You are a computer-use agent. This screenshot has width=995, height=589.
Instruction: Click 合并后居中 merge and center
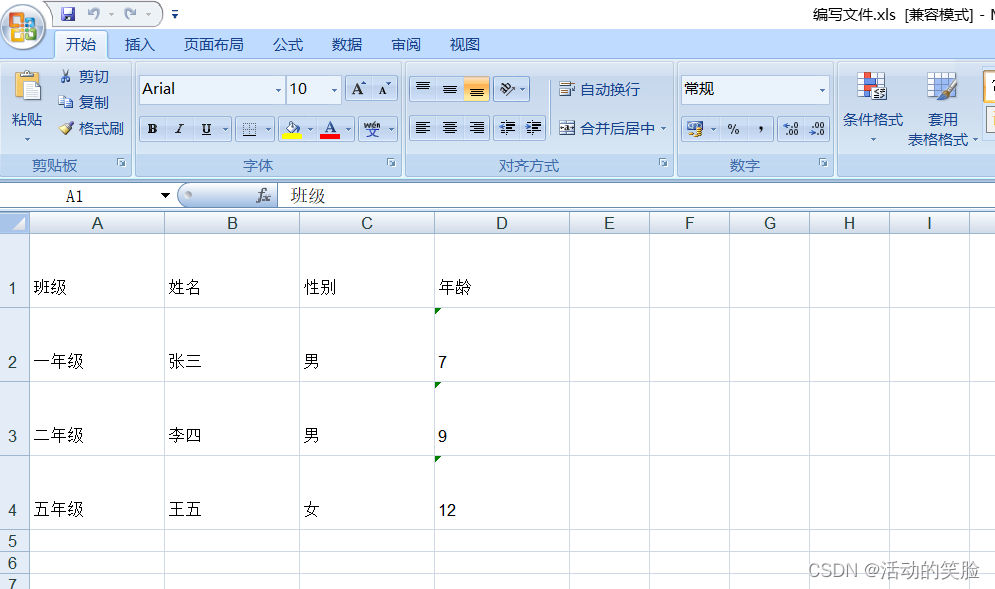point(607,129)
